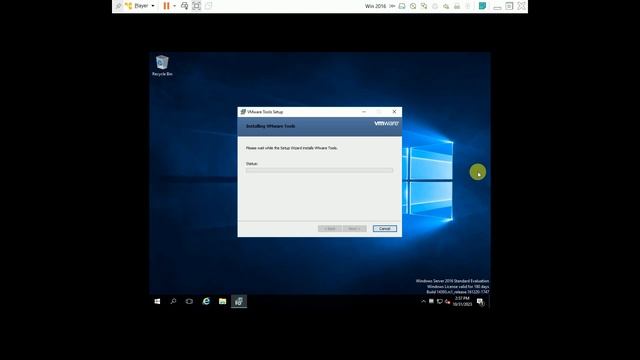
Task: Show hidden system tray icons
Action: (x=423, y=302)
